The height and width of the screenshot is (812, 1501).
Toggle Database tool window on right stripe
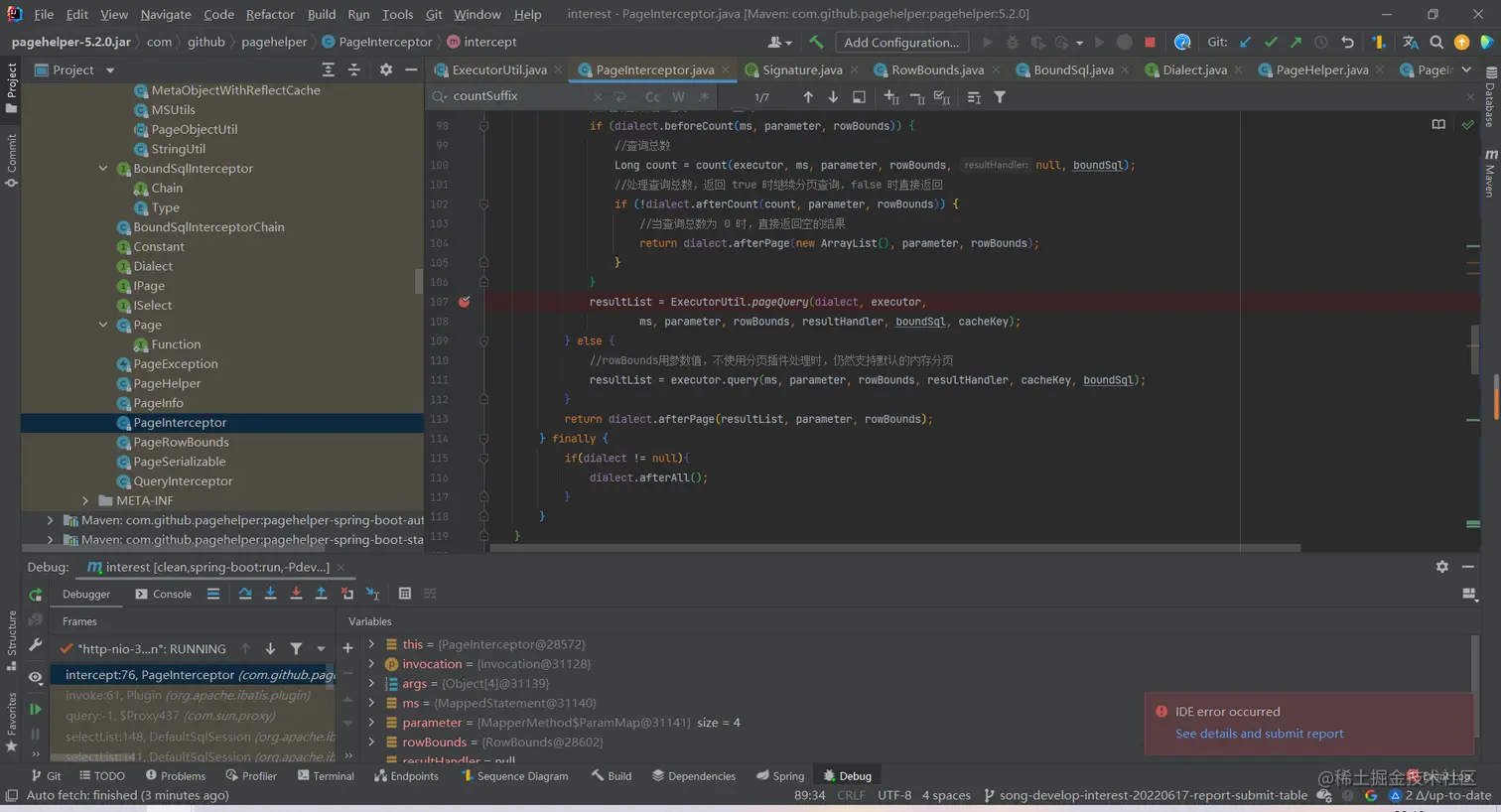[x=1490, y=97]
